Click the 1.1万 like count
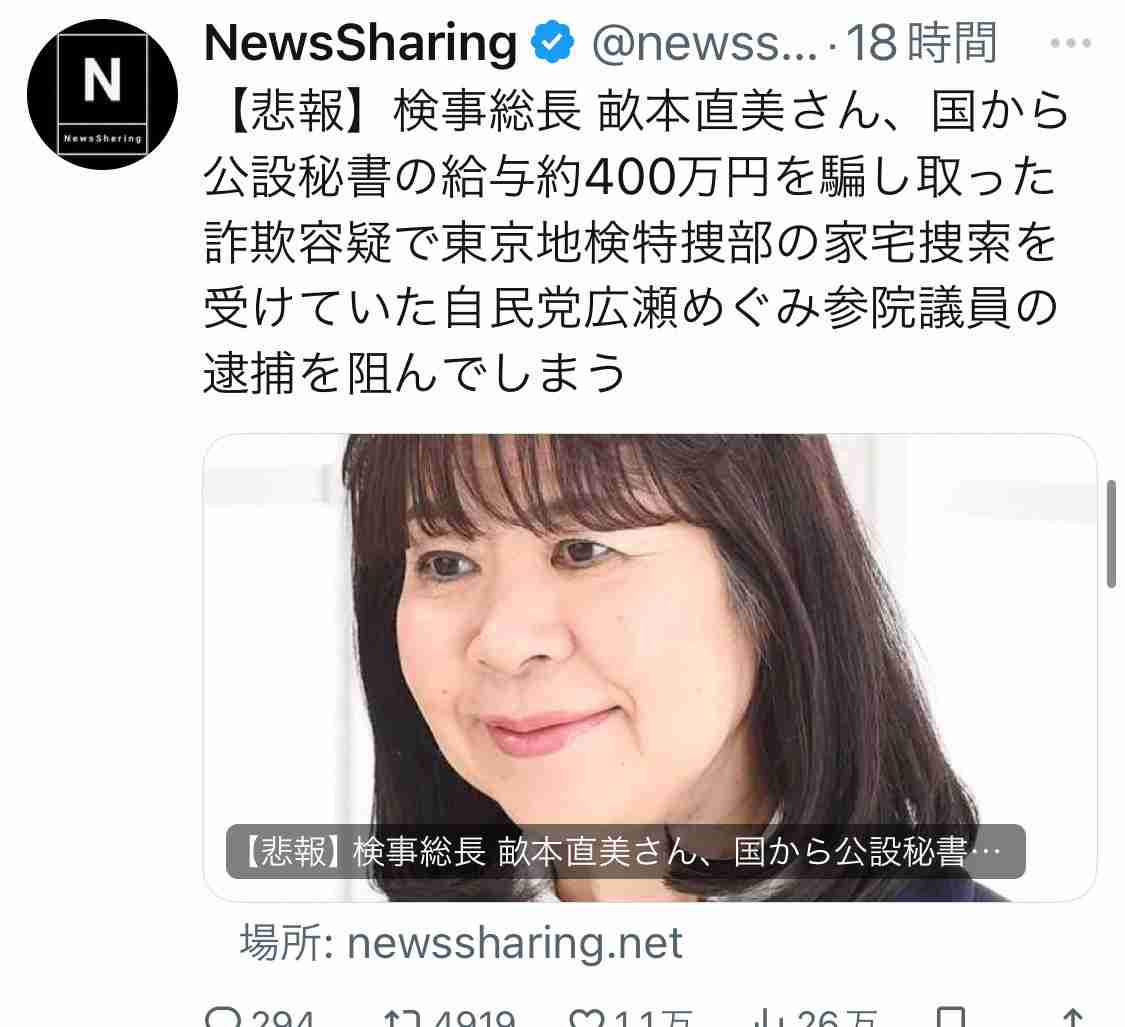Screen dimensions: 1125x1027 point(653,1018)
